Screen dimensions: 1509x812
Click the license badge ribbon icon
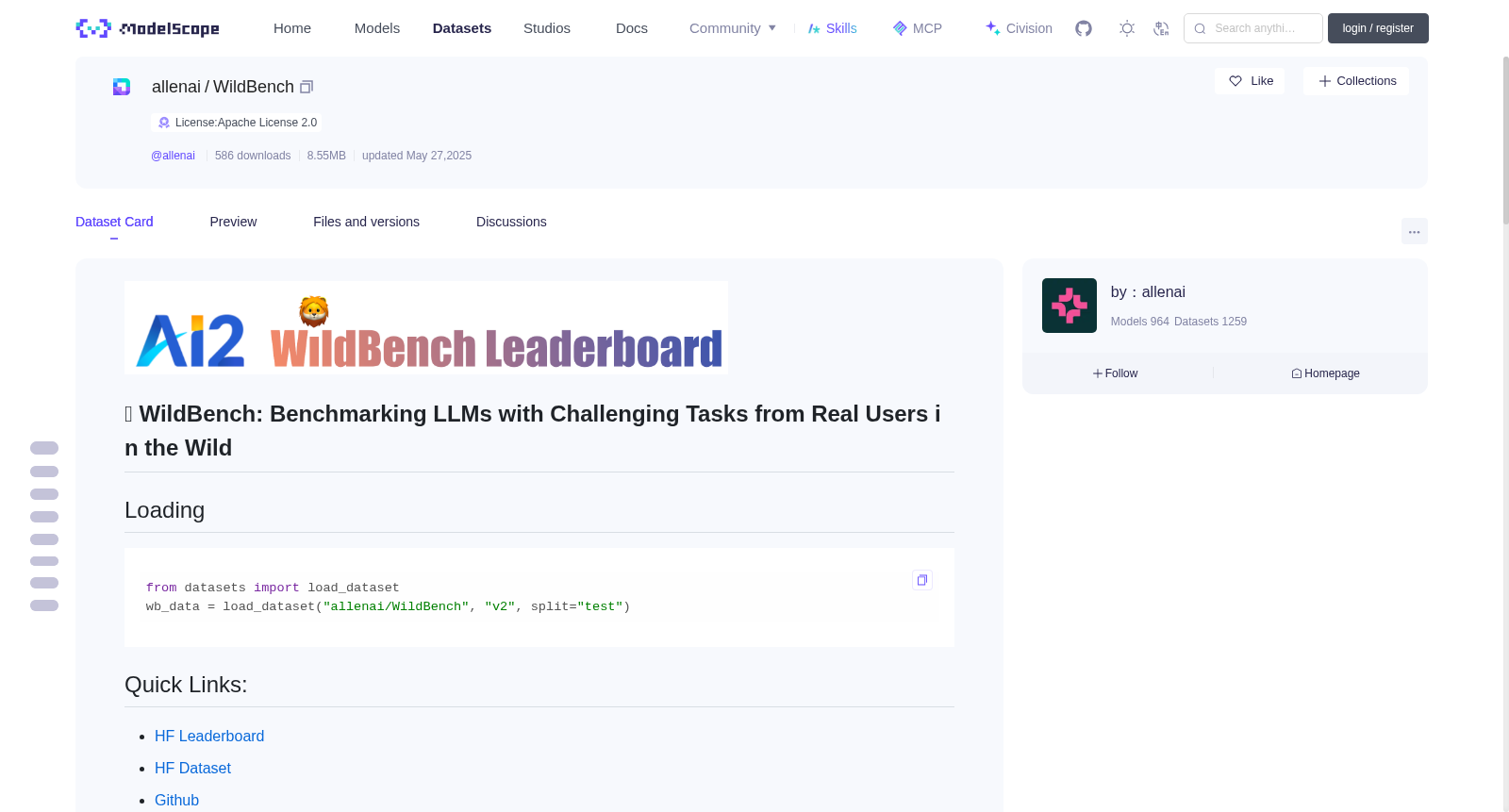tap(164, 123)
